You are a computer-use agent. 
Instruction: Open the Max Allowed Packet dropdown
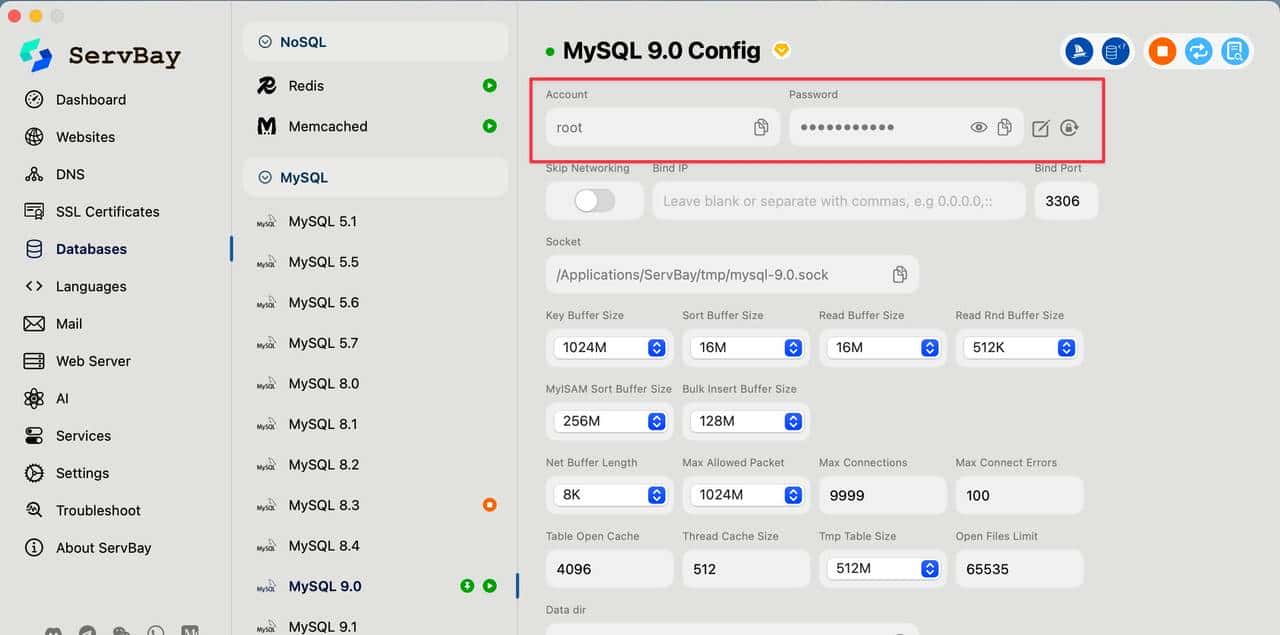pos(747,495)
